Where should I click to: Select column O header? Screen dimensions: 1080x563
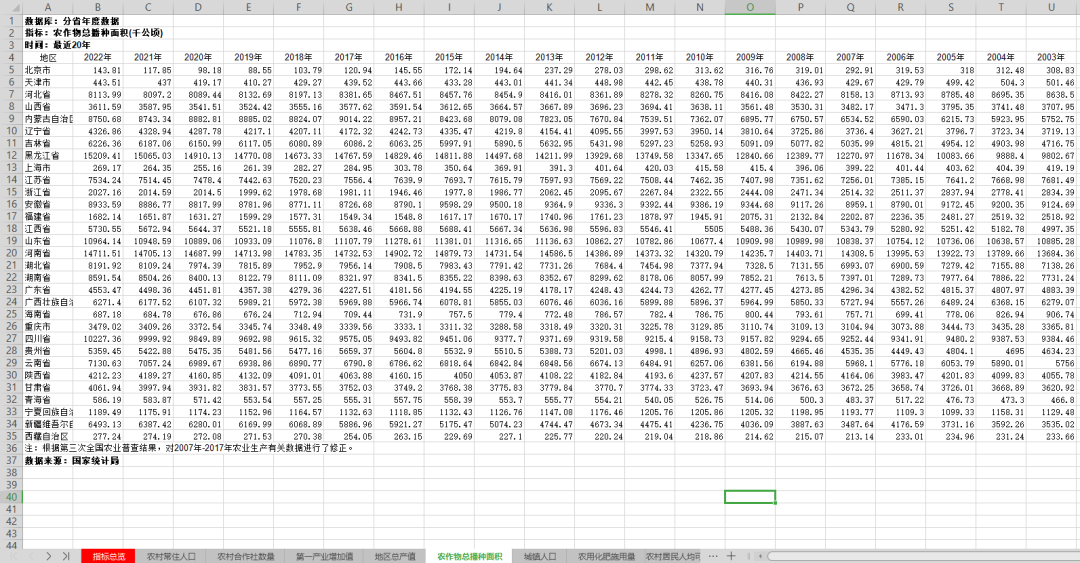[750, 7]
